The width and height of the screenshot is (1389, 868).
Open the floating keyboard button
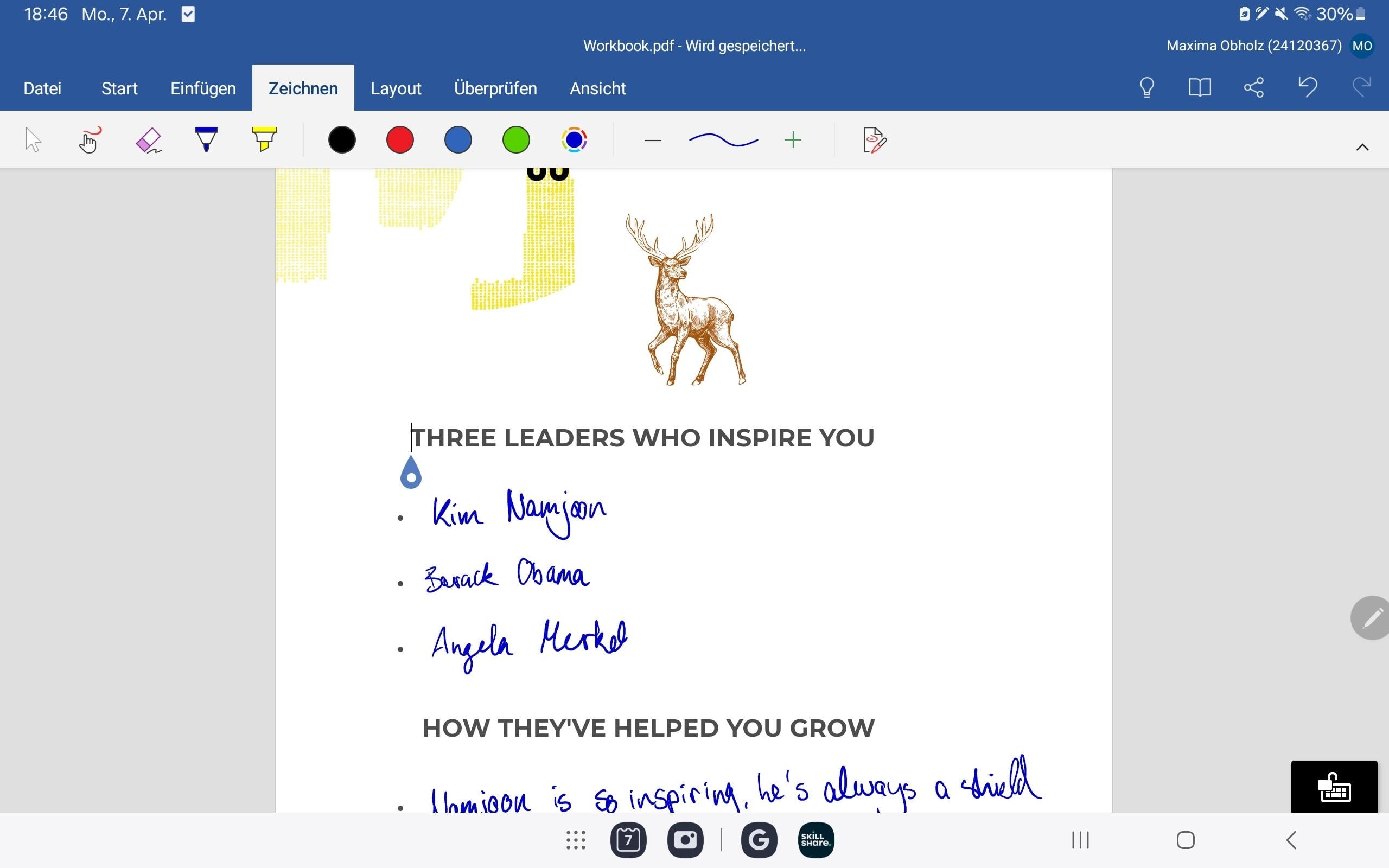(x=1334, y=787)
